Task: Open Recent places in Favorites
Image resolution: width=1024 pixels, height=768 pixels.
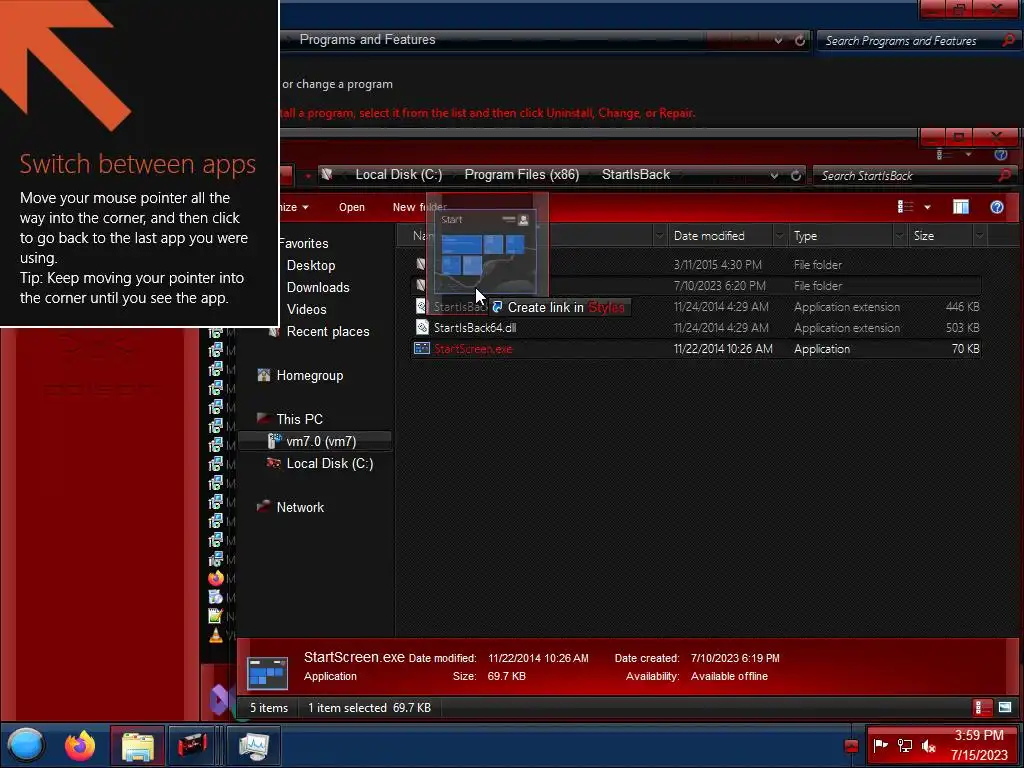Action: (327, 332)
